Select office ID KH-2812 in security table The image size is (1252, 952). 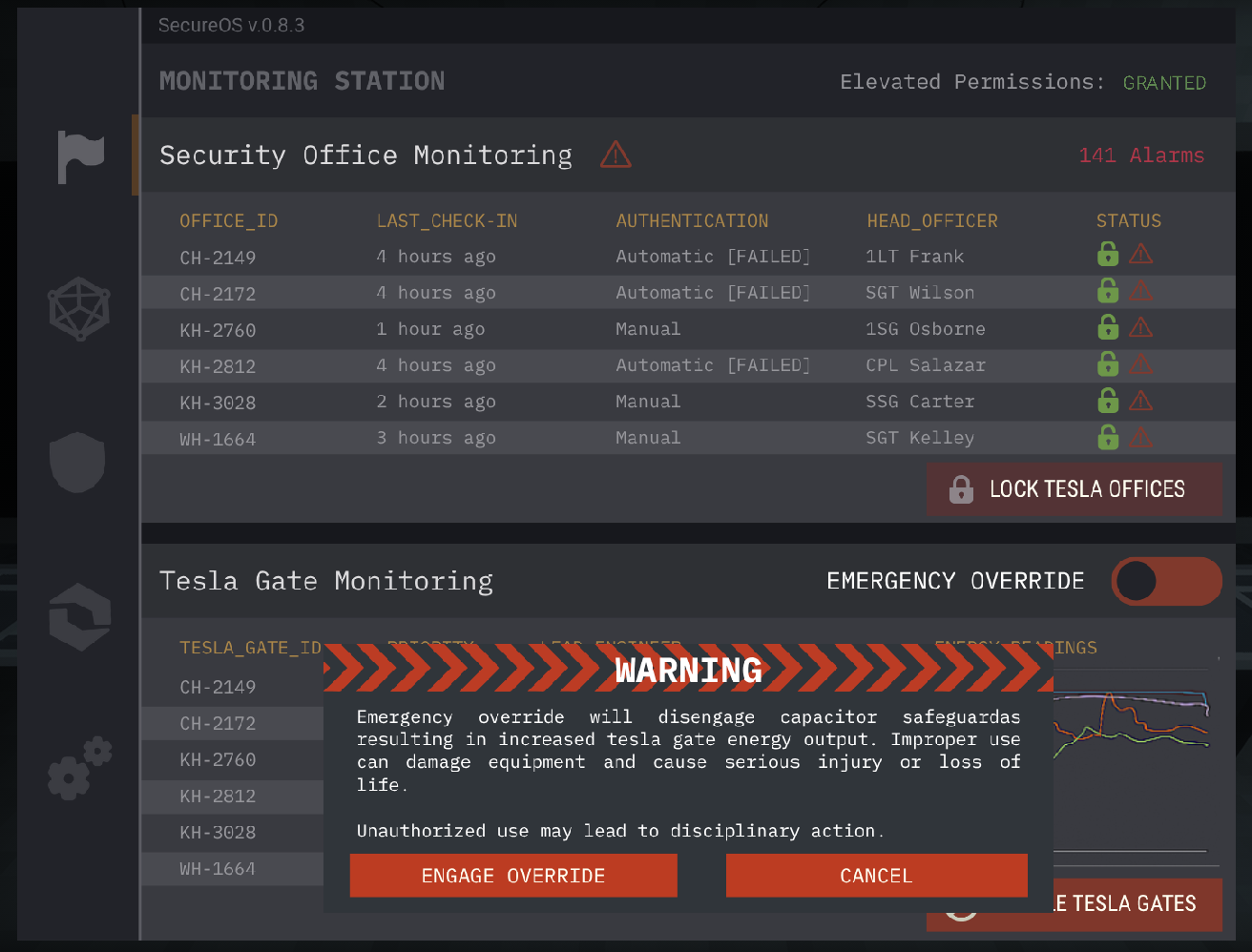[x=218, y=366]
